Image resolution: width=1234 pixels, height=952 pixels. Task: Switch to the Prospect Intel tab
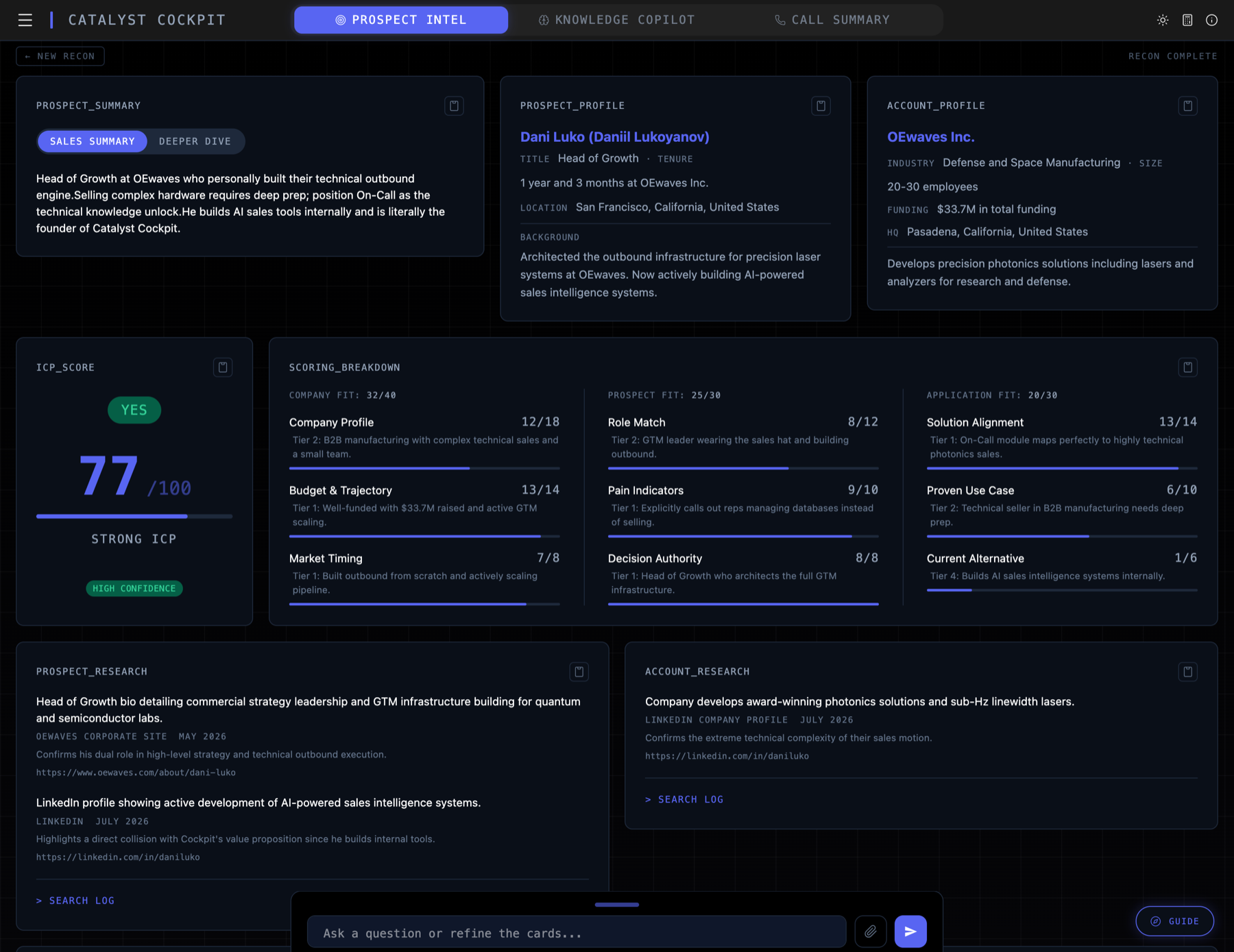pyautogui.click(x=401, y=20)
